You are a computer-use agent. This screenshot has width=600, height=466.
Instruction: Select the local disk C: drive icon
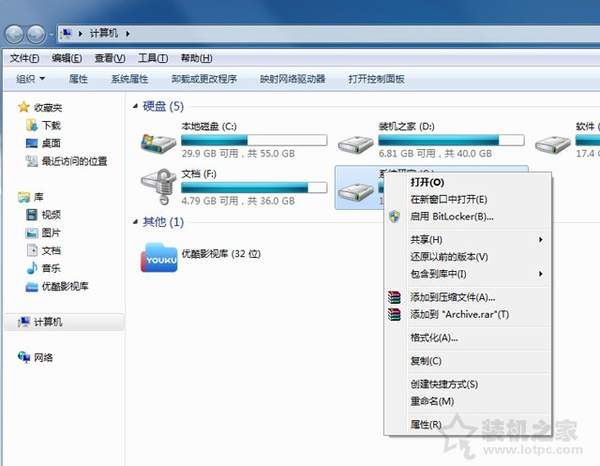tap(158, 143)
